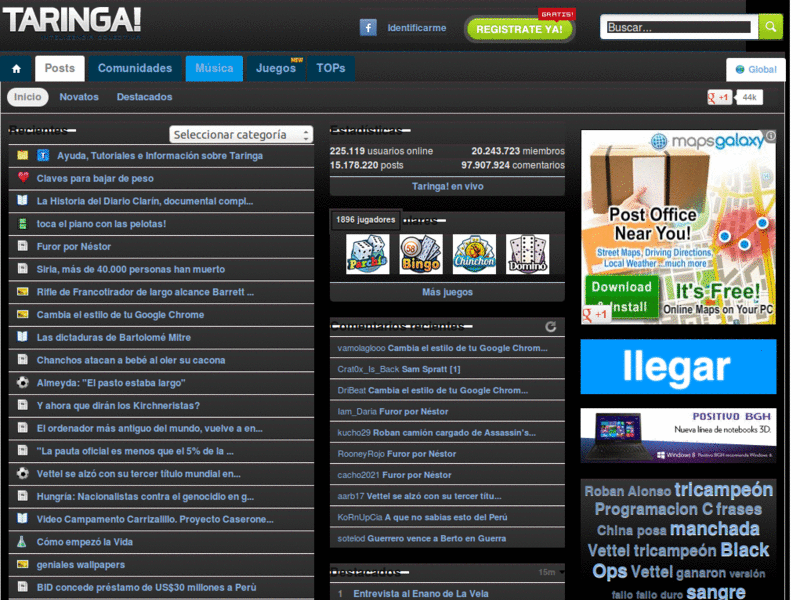Open Entrevista al Enano de La Vela post

pos(421,593)
